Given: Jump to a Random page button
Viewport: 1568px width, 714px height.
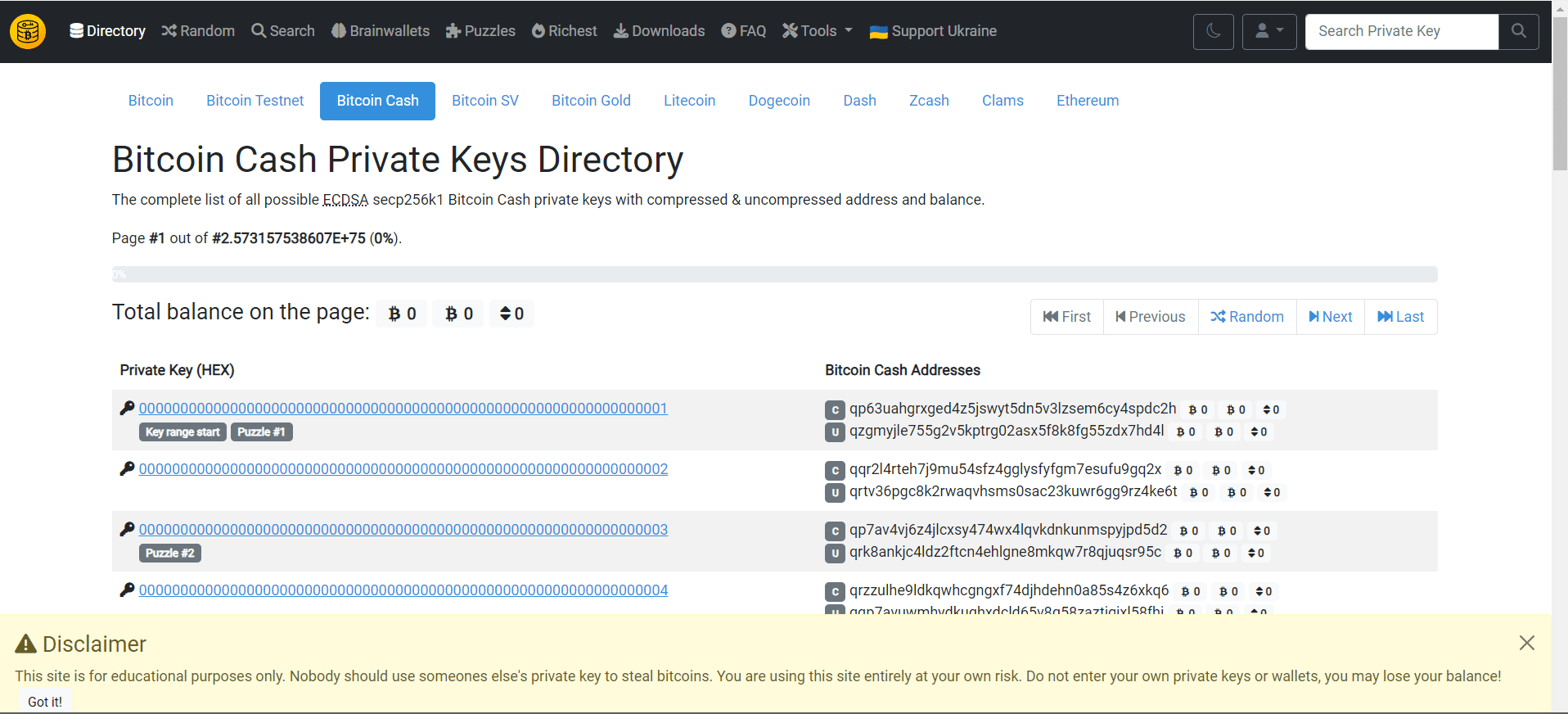Looking at the screenshot, I should coord(1247,317).
